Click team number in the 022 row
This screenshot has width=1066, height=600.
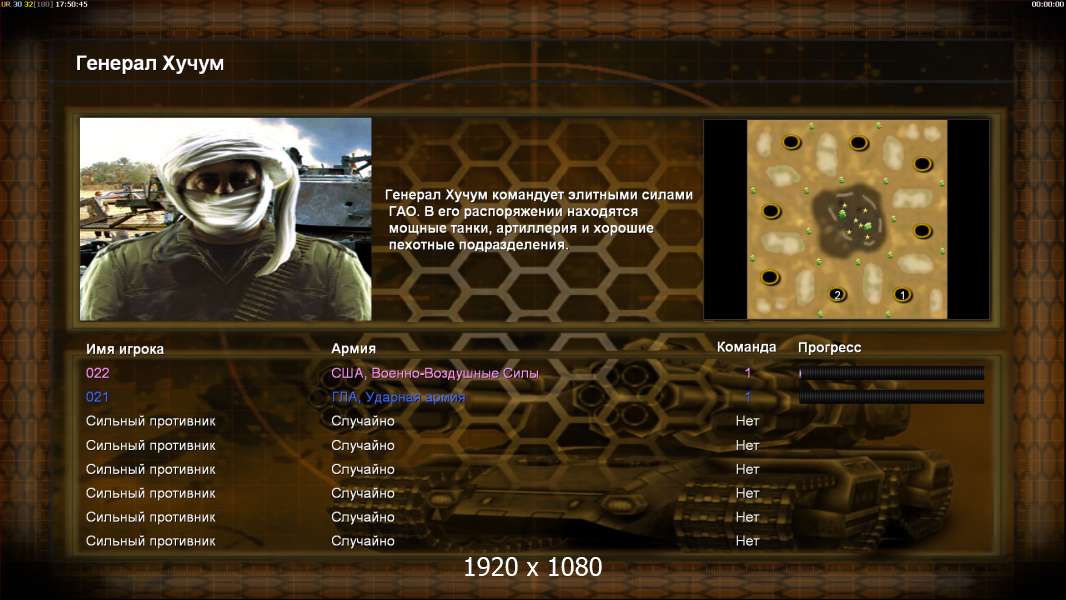click(748, 372)
